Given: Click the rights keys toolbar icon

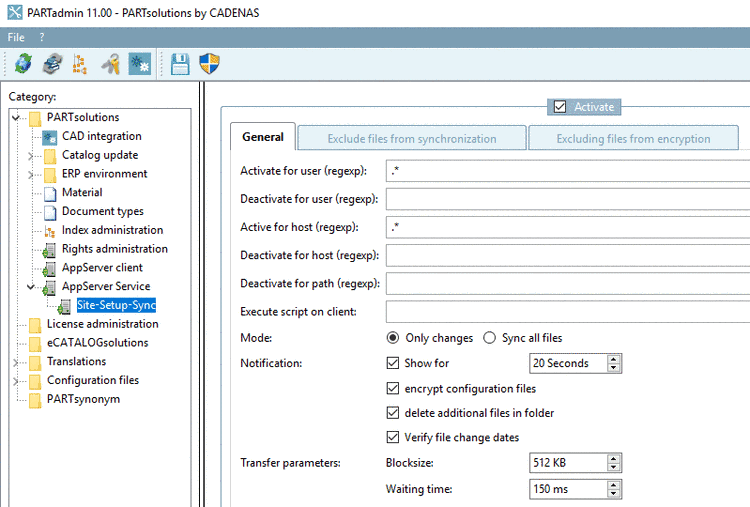Looking at the screenshot, I should (110, 64).
